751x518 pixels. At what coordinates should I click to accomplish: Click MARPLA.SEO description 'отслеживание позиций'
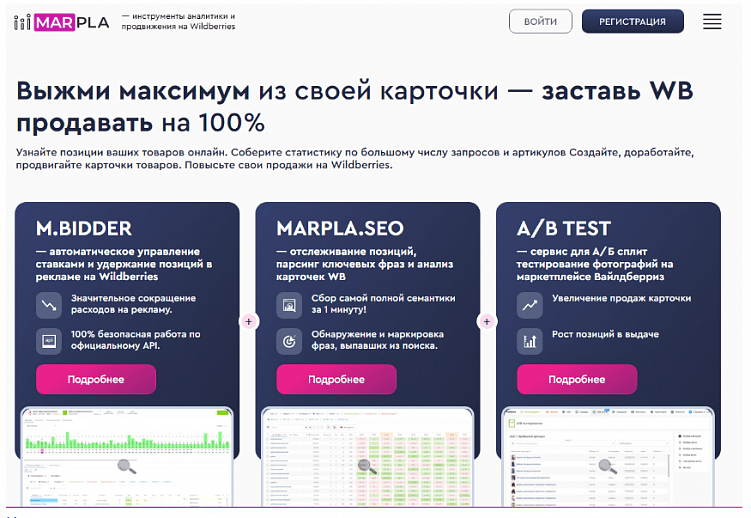point(364,264)
